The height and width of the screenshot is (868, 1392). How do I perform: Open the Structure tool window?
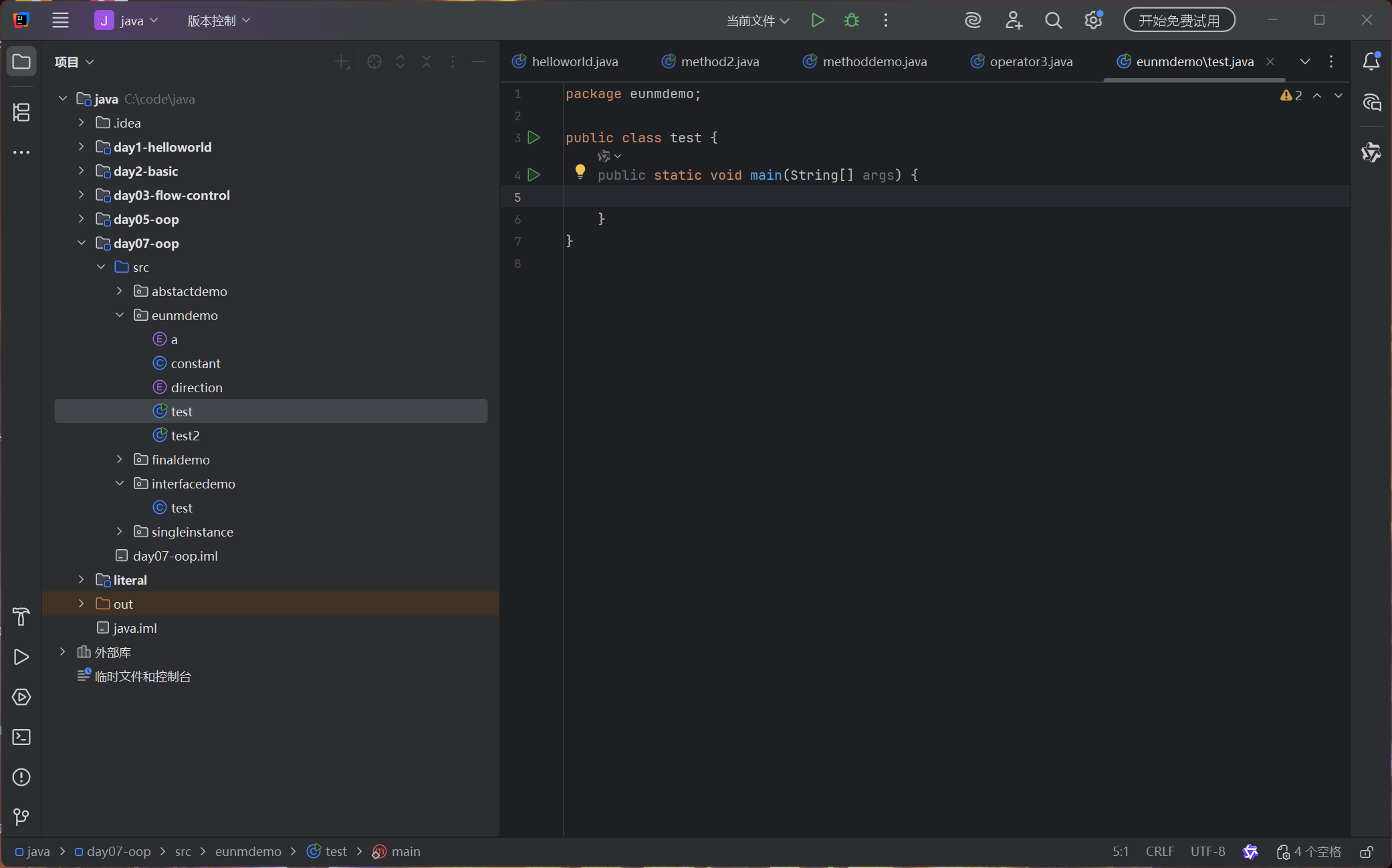pyautogui.click(x=21, y=112)
